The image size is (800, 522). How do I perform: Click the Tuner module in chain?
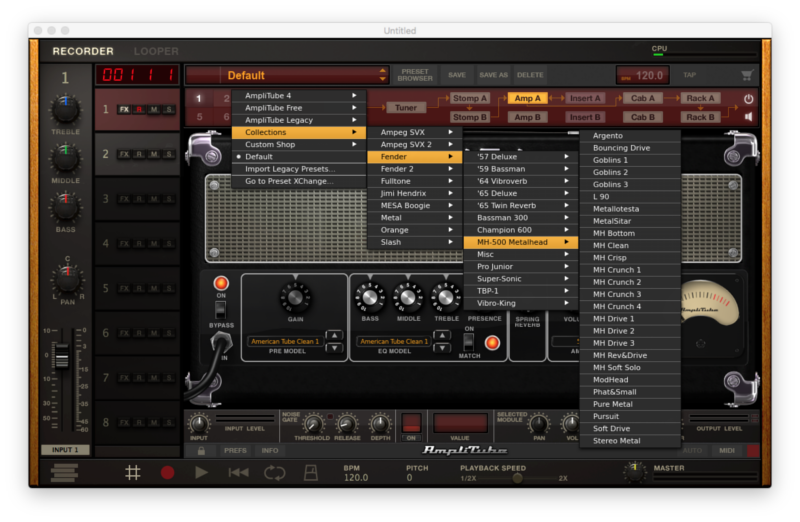click(406, 108)
